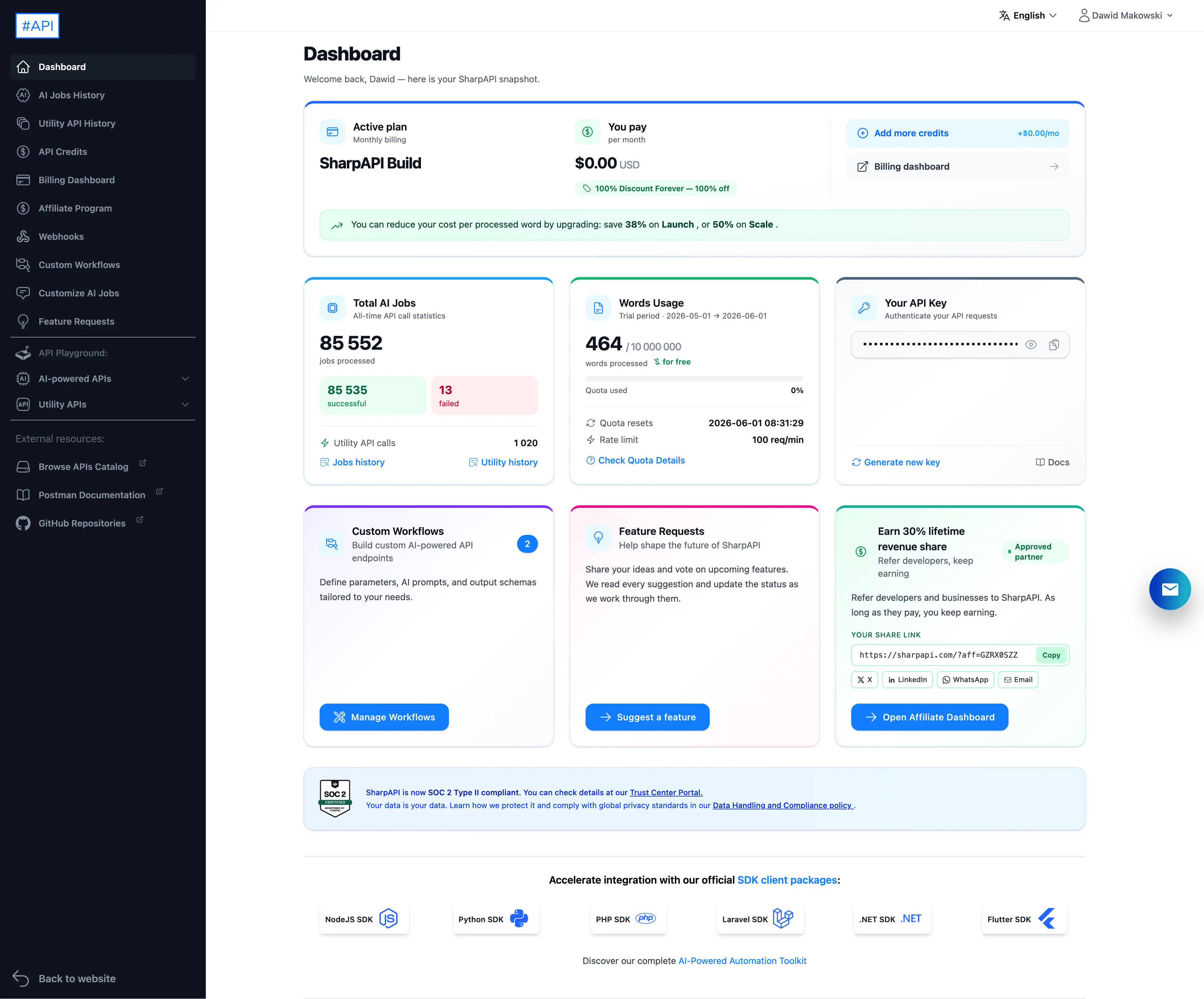Viewport: 1204px width, 999px height.
Task: Click the Active plan card icon
Action: (333, 132)
